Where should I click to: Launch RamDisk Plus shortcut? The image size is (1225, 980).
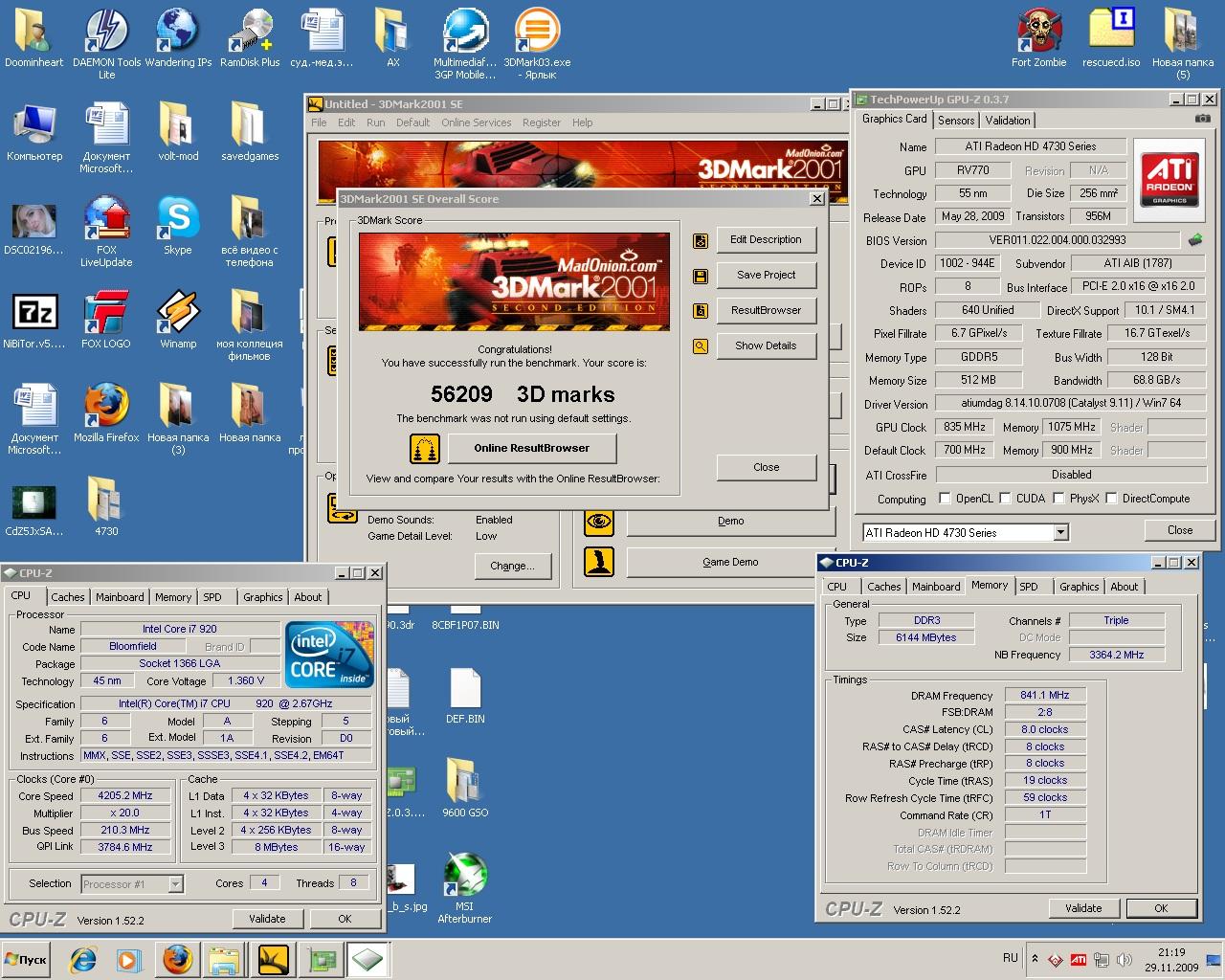pos(250,38)
